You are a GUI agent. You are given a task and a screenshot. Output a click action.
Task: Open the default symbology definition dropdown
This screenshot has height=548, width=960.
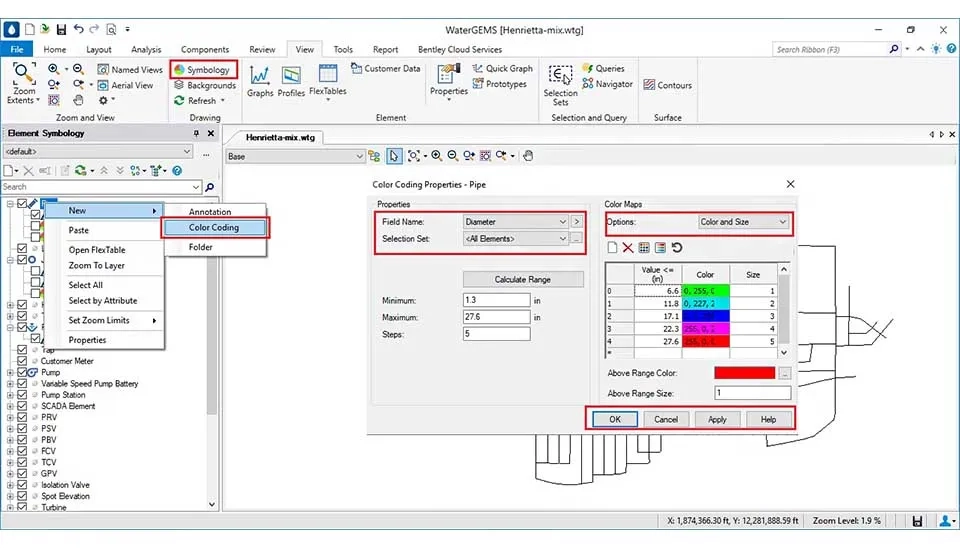click(x=98, y=151)
